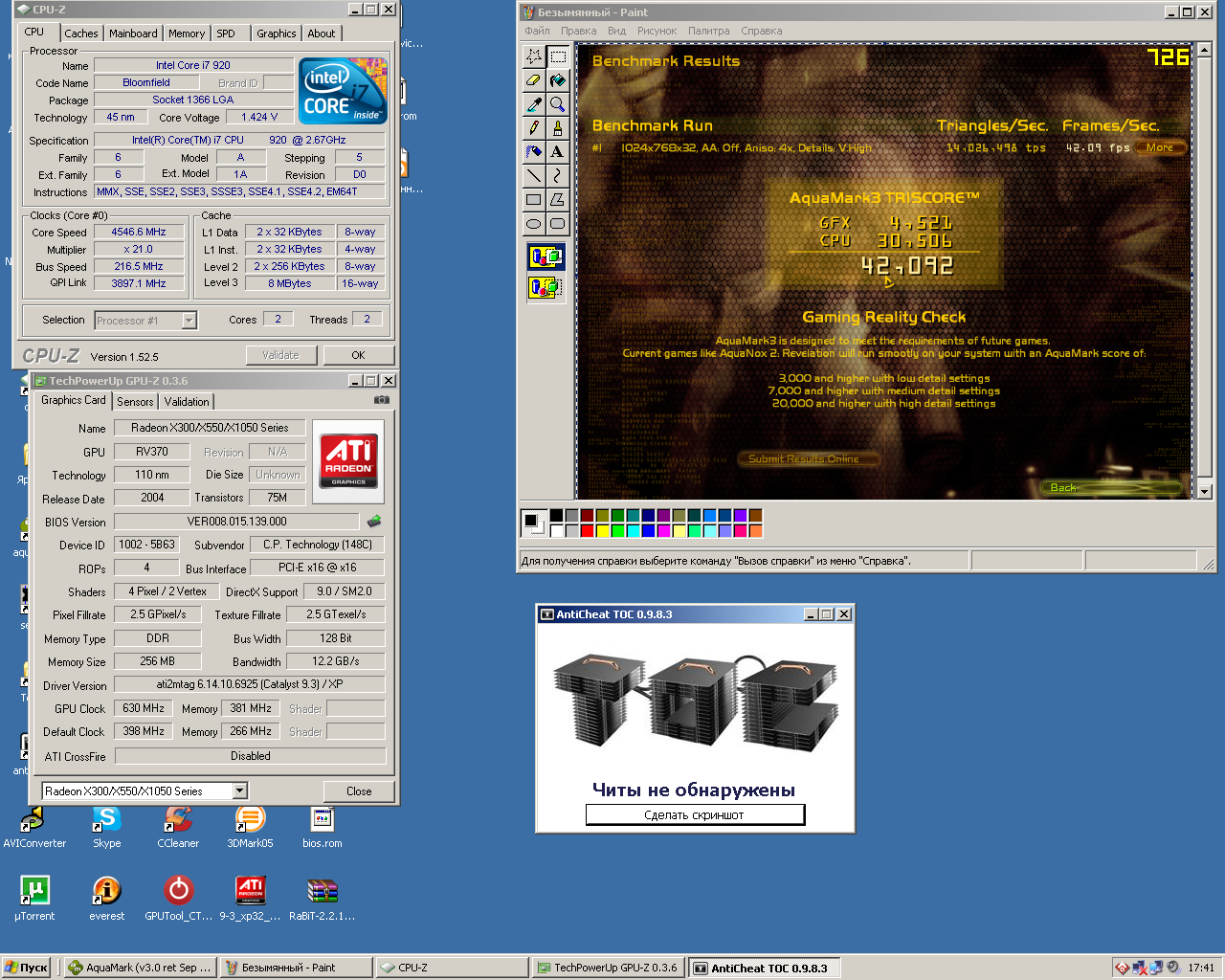Click the 'Intel Core i7 920' name value
Image resolution: width=1225 pixels, height=980 pixels.
(x=193, y=65)
